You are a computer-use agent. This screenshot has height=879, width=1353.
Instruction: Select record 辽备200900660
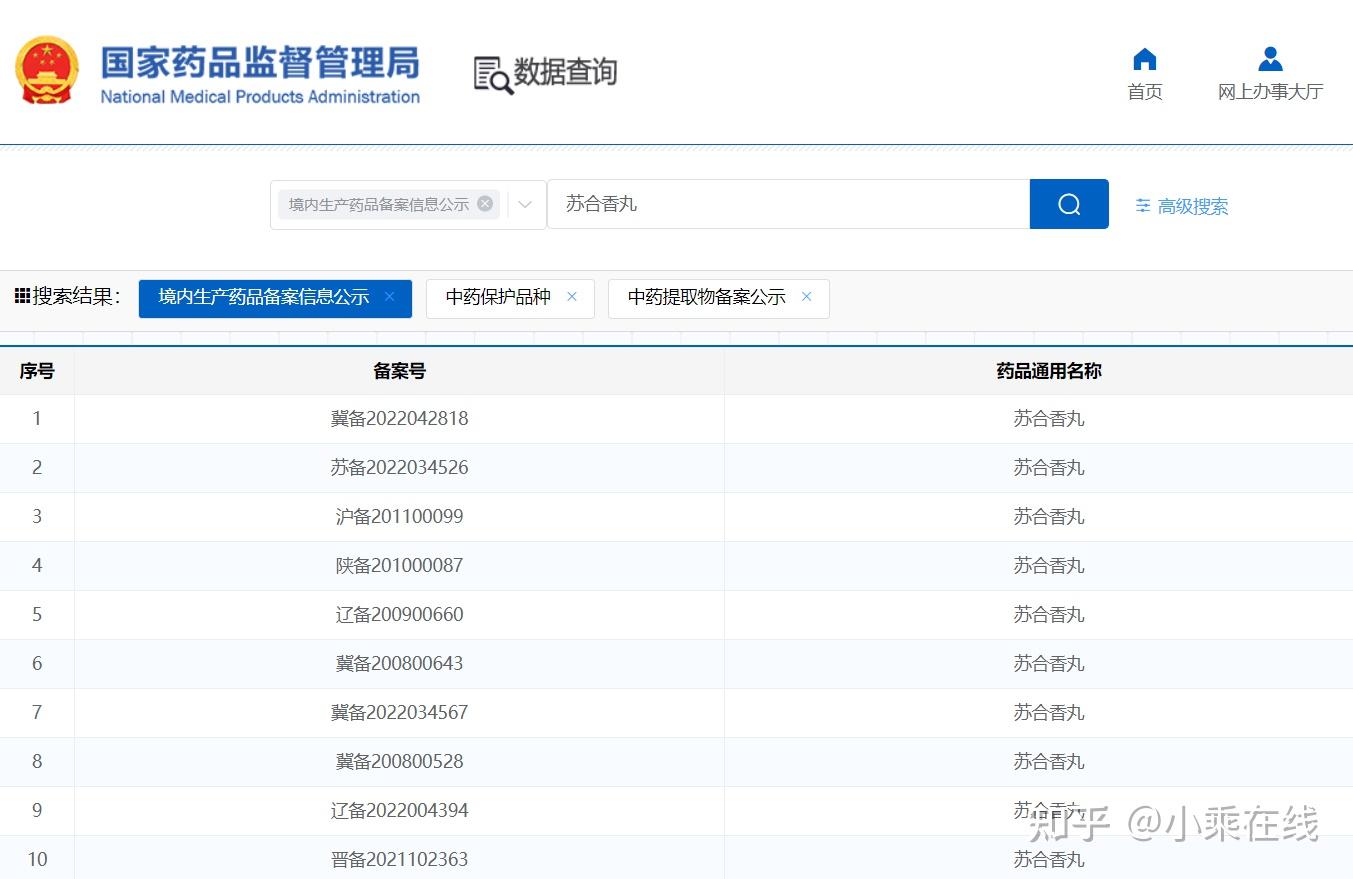click(399, 615)
